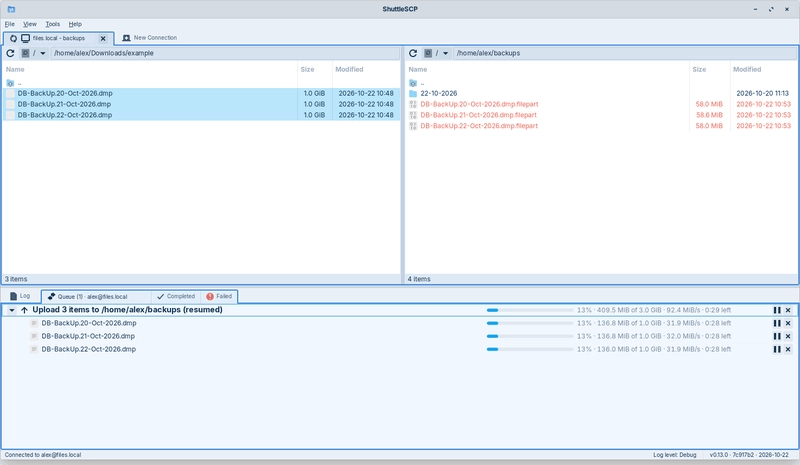800x465 pixels.
Task: Click progress bar for DB-BackUp.22-Oct-2026.dmp upload
Action: (x=530, y=349)
